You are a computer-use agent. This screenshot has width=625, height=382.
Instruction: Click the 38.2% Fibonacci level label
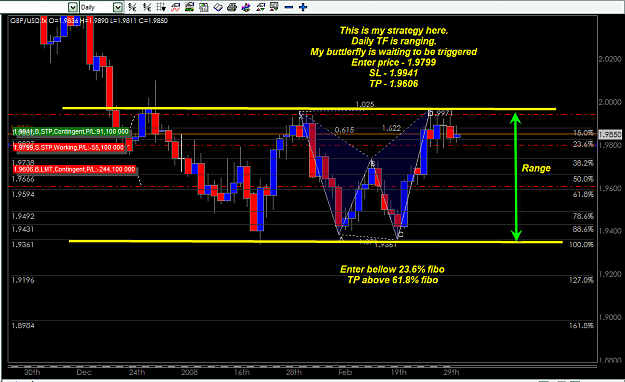[x=583, y=163]
